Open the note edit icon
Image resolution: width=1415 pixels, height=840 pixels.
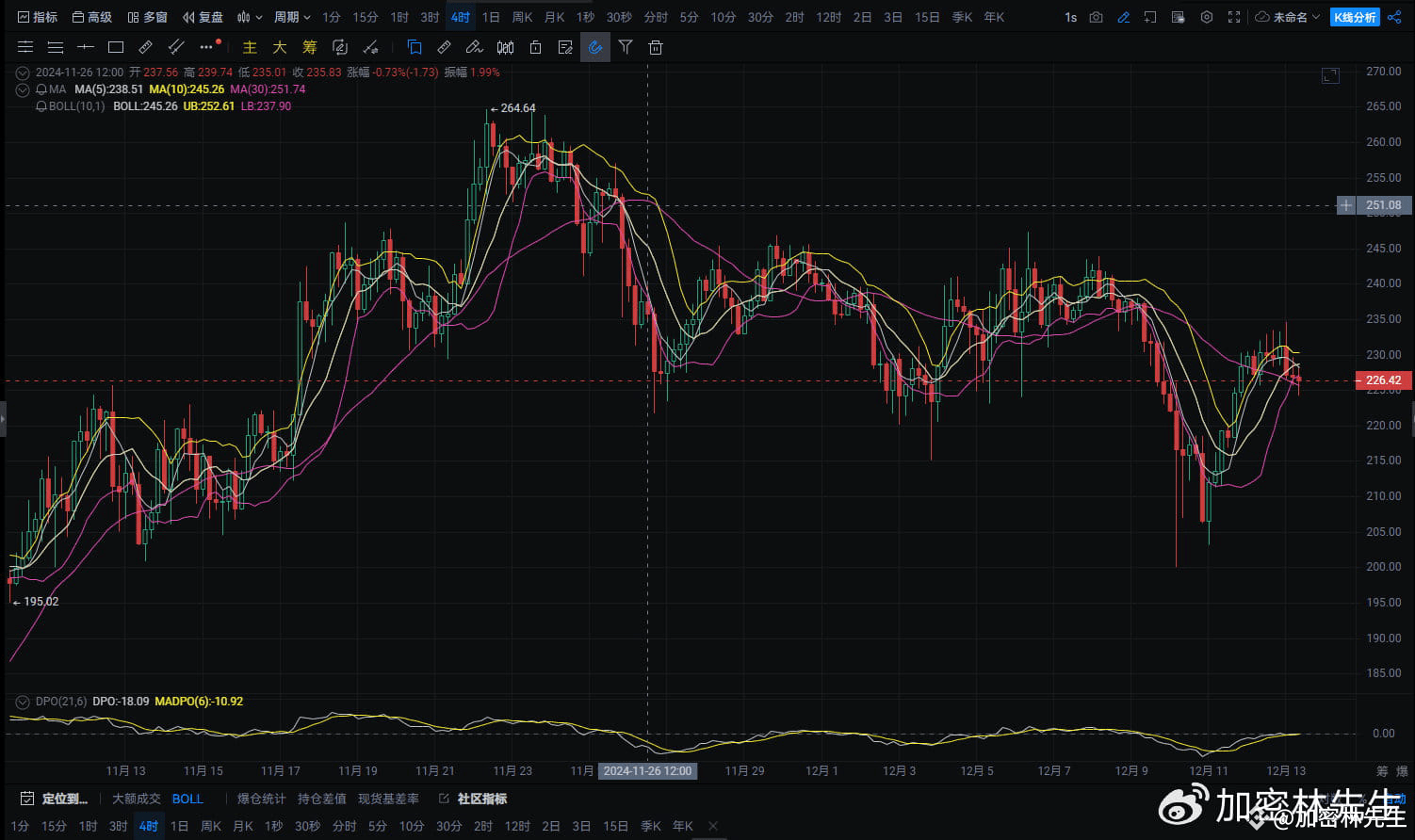pyautogui.click(x=565, y=47)
